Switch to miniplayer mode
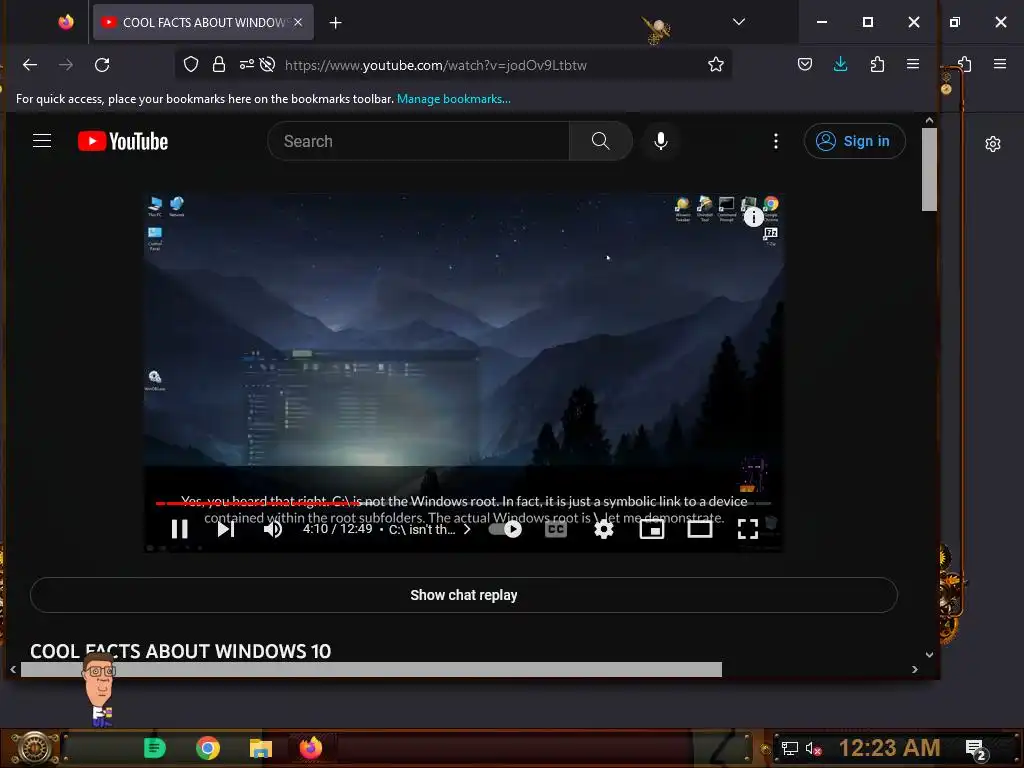 coord(652,529)
